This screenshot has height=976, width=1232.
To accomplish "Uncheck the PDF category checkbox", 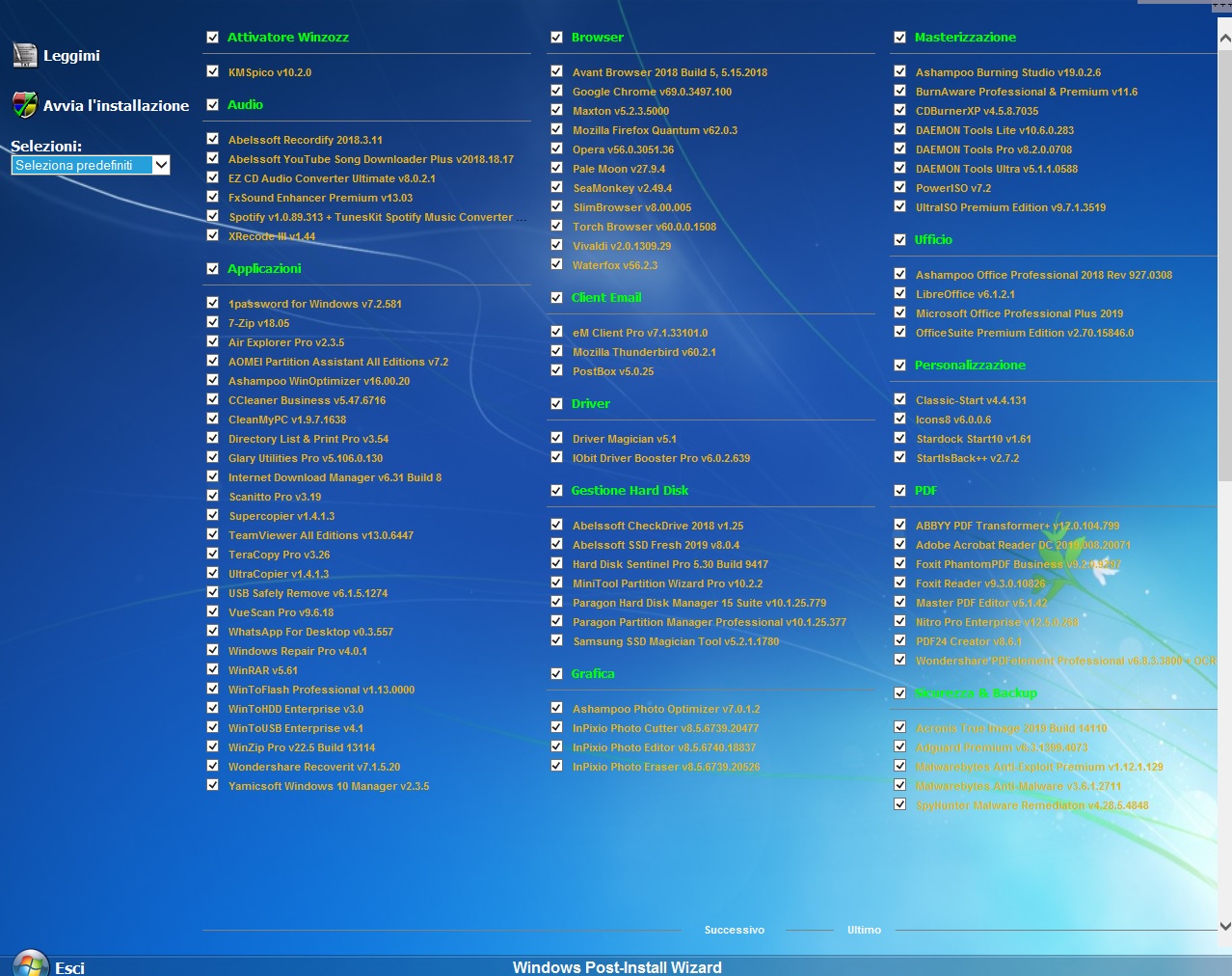I will click(900, 490).
